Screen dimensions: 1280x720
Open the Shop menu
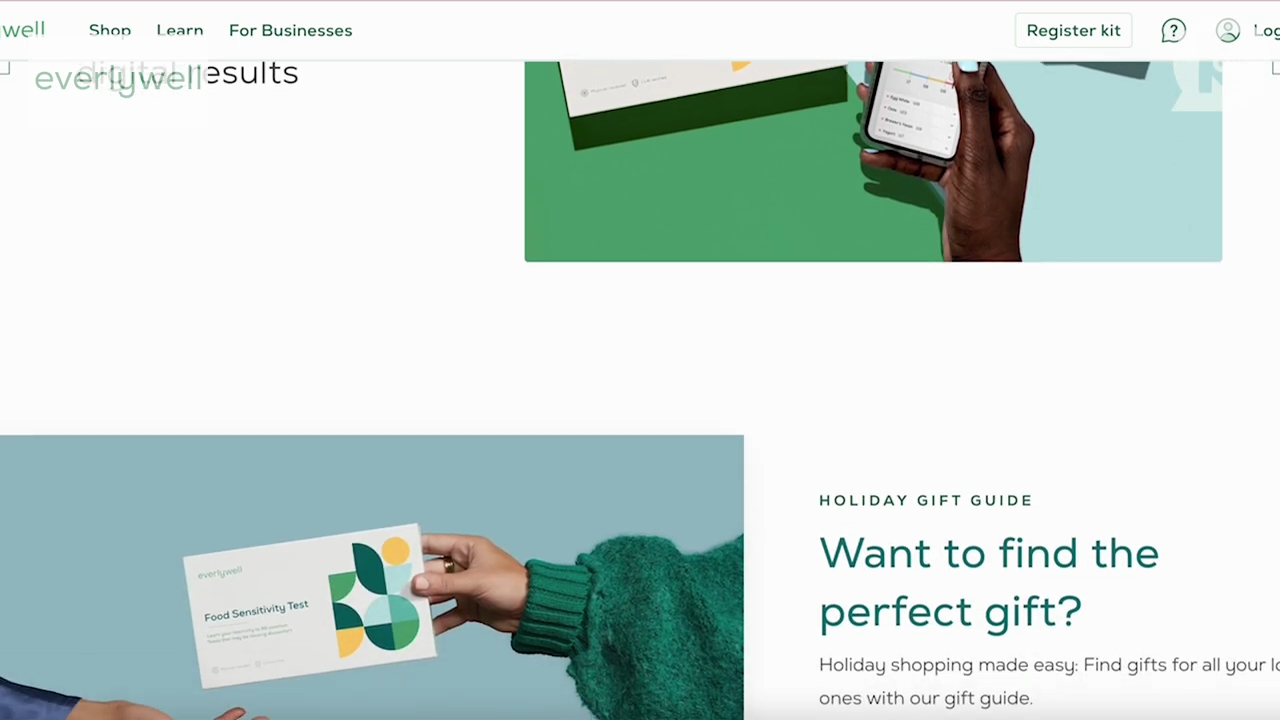pyautogui.click(x=110, y=30)
